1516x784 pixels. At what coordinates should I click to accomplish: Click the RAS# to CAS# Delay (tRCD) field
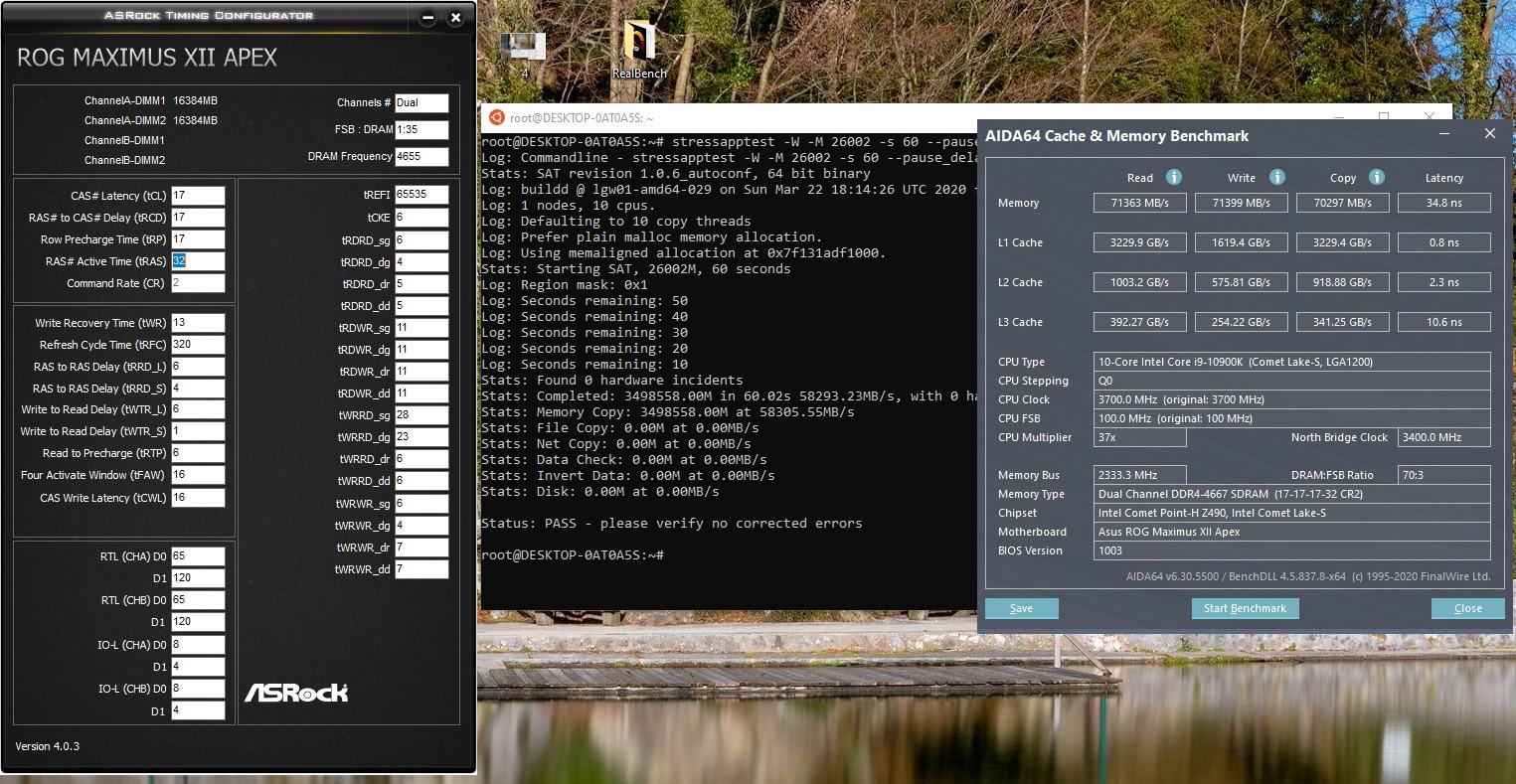(x=198, y=218)
